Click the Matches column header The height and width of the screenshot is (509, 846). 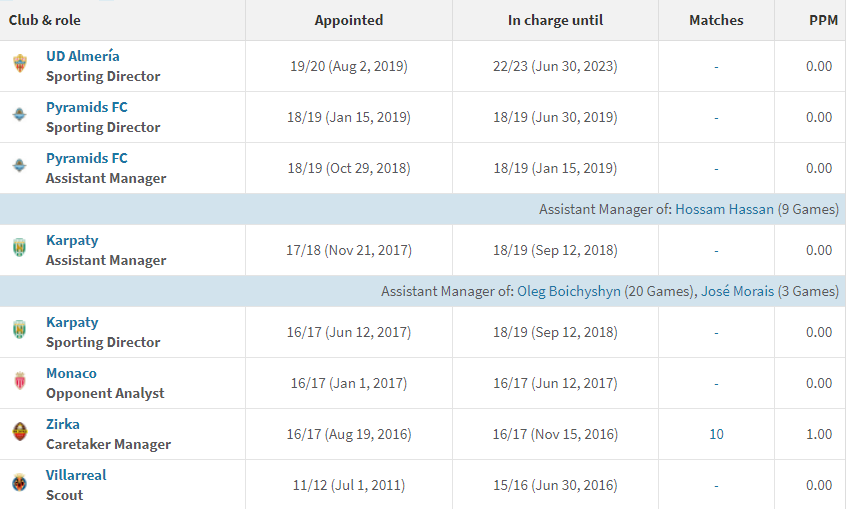coord(716,20)
